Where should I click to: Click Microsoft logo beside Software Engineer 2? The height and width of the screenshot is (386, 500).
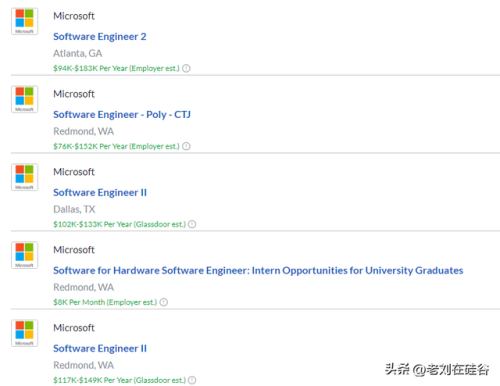[24, 21]
